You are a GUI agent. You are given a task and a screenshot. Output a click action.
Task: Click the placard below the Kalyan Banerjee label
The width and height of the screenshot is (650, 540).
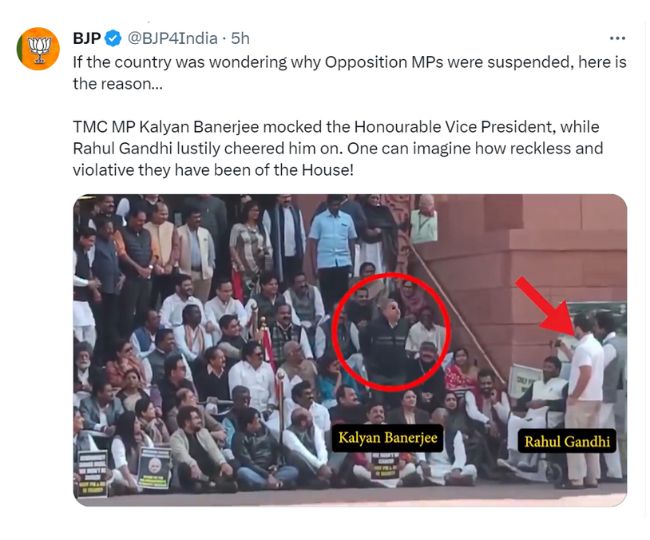(385, 466)
